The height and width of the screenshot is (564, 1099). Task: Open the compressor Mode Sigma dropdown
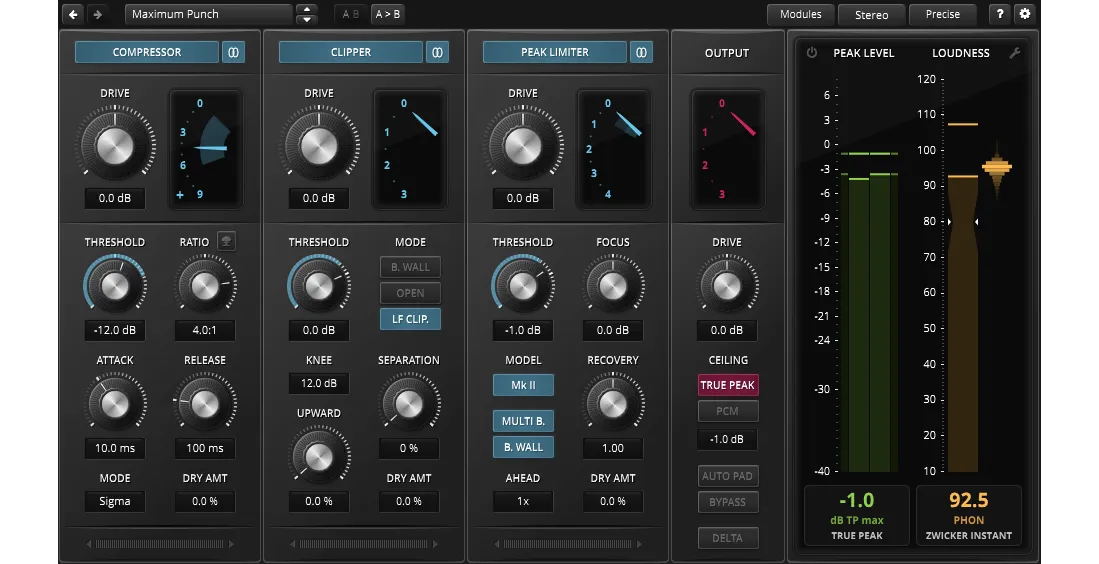pos(115,501)
